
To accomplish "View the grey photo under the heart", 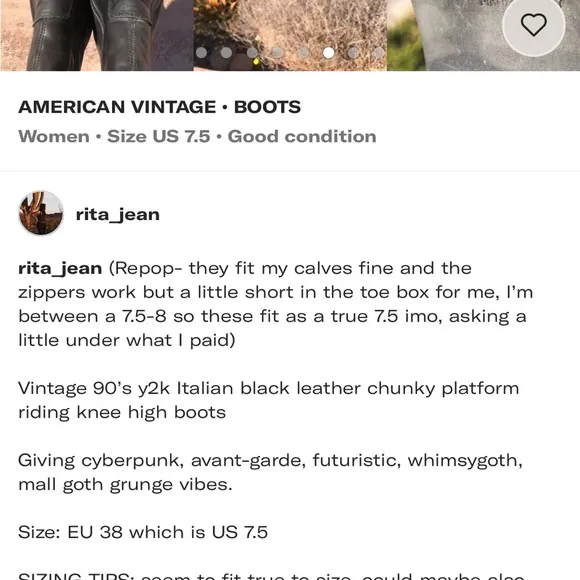I will 483,35.
